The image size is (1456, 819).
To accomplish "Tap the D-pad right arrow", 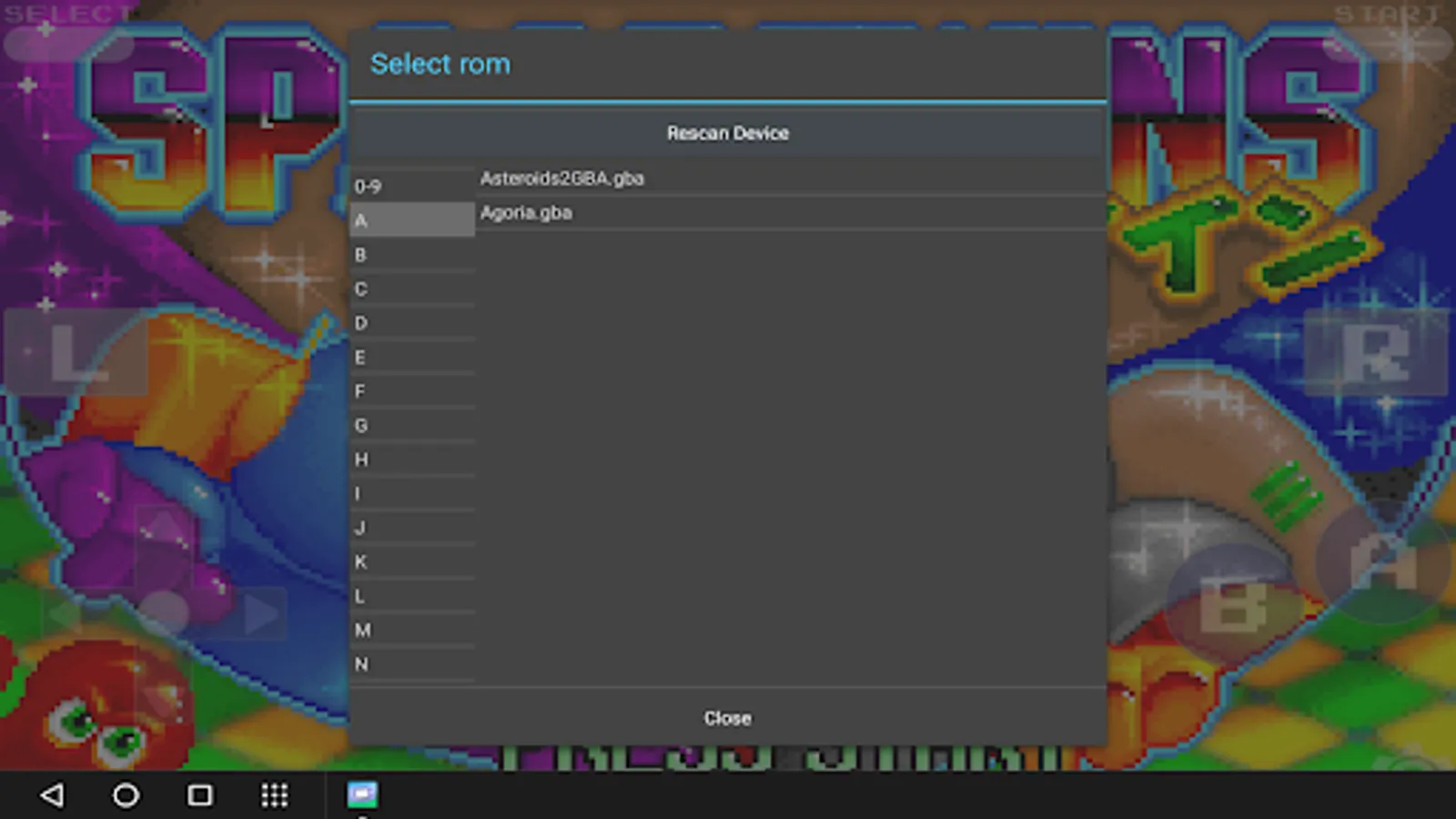I will coord(259,614).
